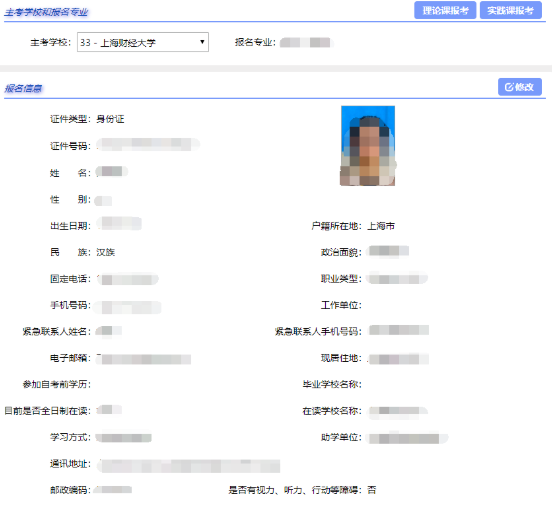552x511 pixels.
Task: Click the 参加自考前学历 field label
Action: (x=57, y=384)
